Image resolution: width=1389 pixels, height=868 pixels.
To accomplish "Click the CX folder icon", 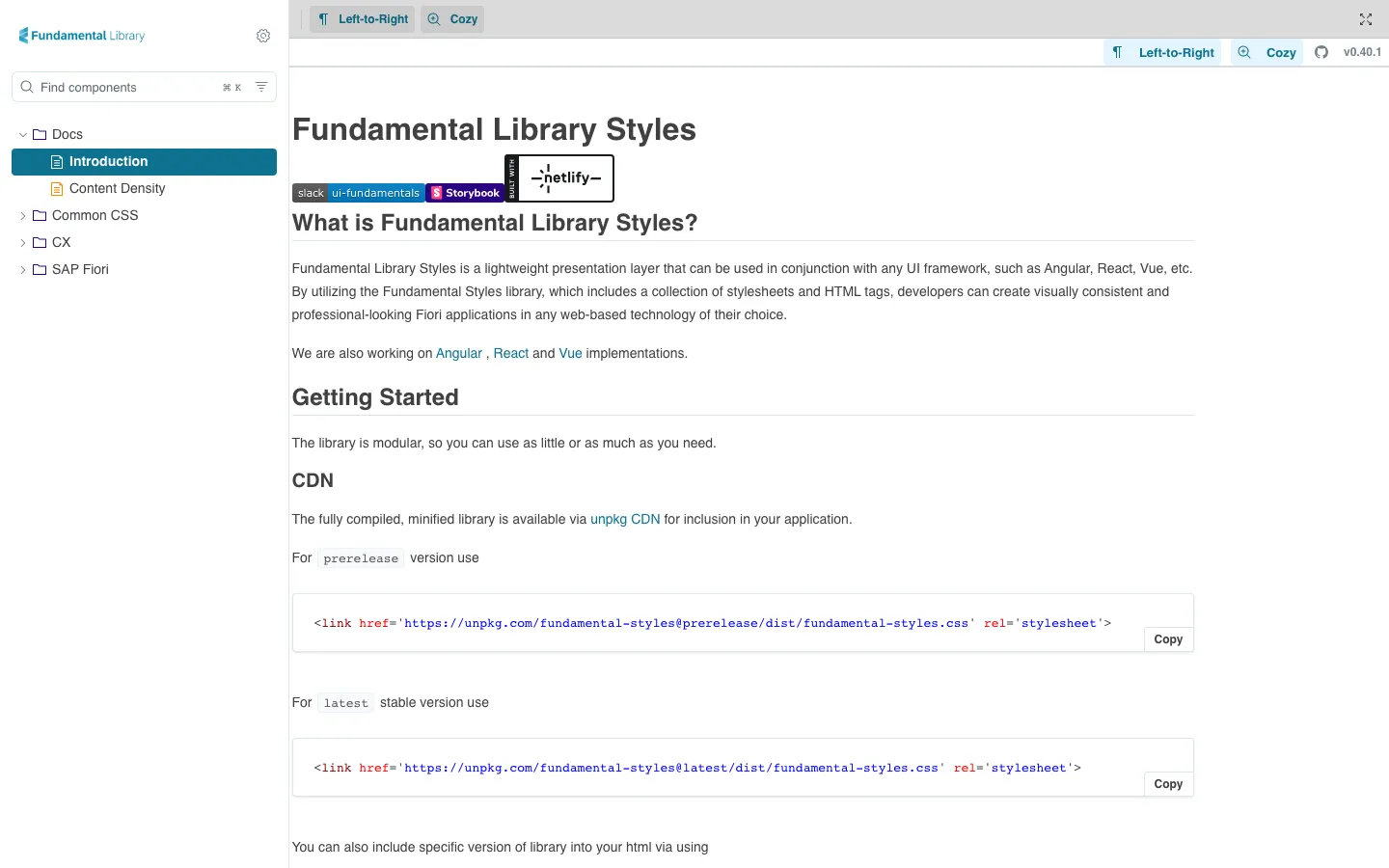I will coord(40,242).
